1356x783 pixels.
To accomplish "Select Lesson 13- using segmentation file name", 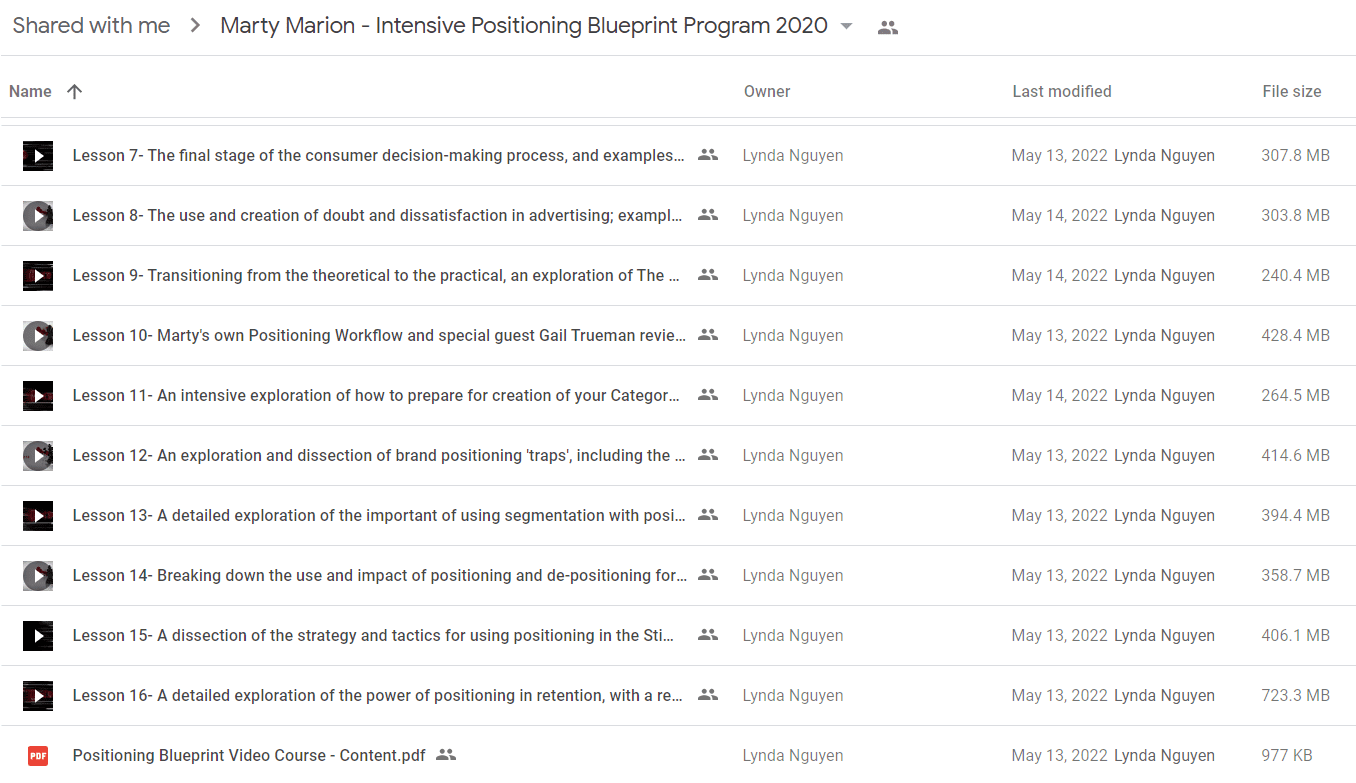I will coord(379,515).
